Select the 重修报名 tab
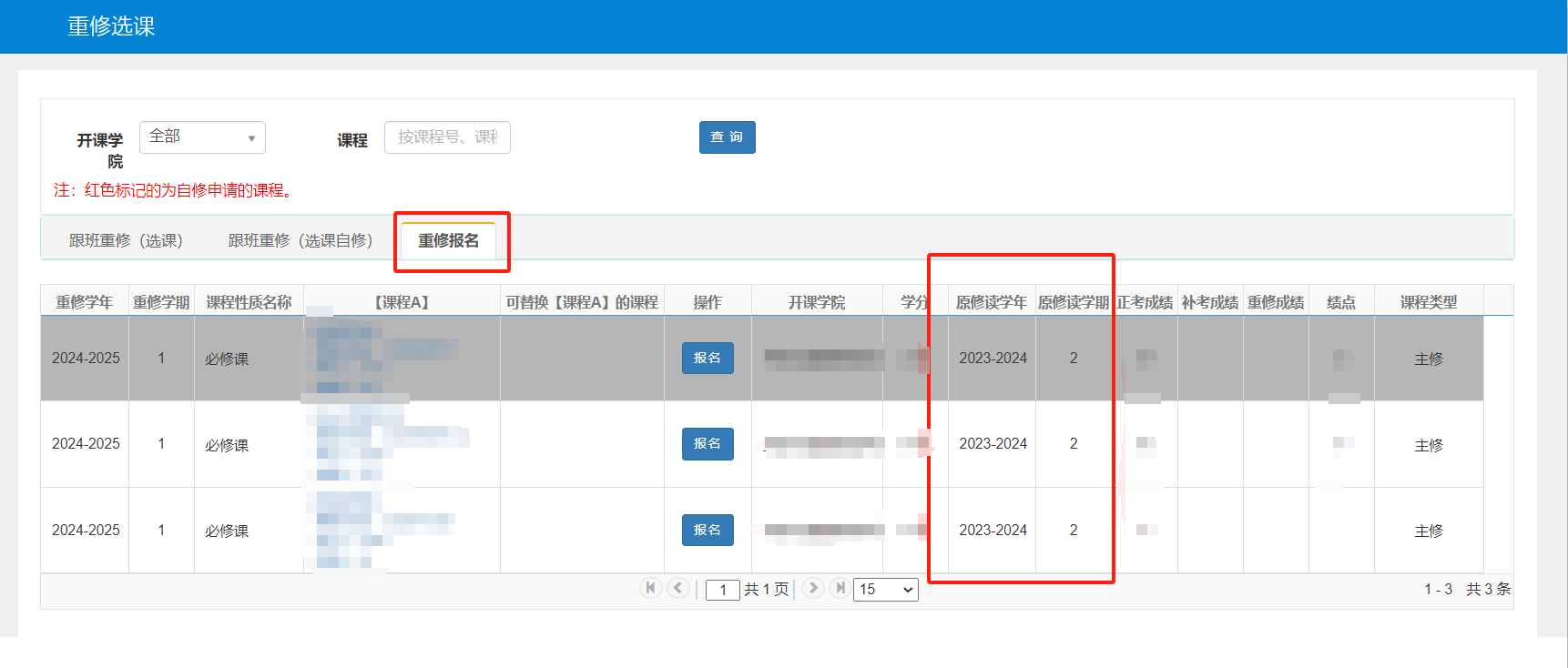 click(449, 241)
